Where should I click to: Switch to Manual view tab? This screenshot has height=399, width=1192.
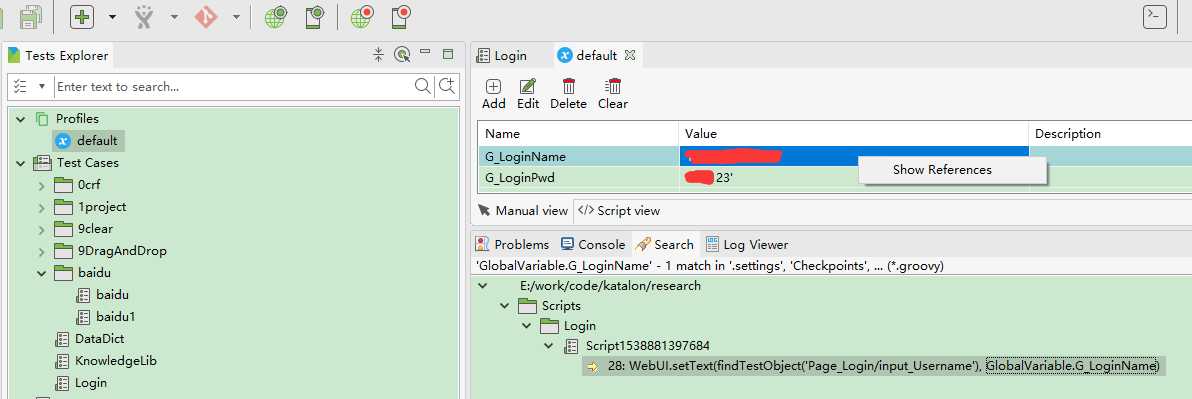click(x=523, y=211)
